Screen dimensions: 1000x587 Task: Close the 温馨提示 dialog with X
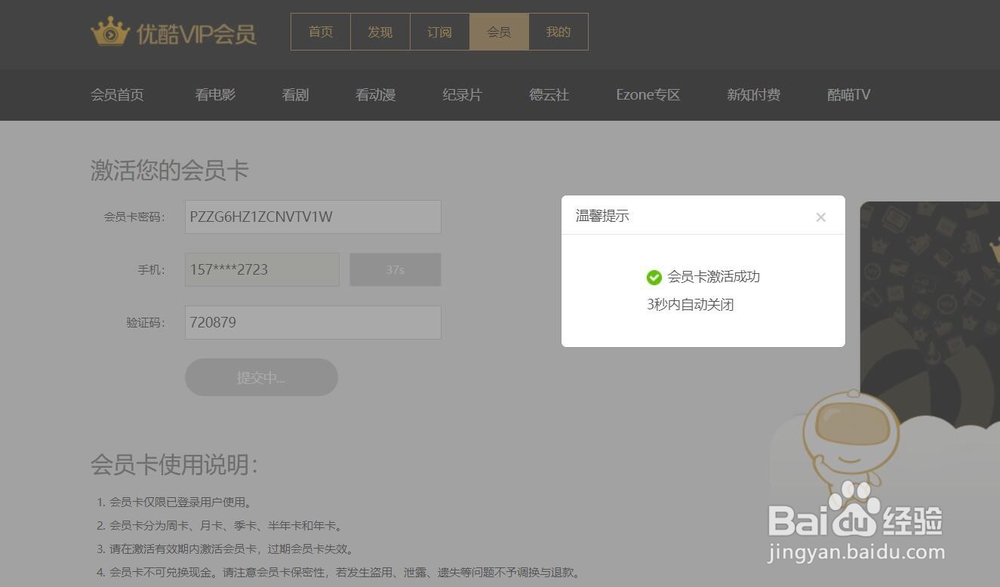click(821, 217)
